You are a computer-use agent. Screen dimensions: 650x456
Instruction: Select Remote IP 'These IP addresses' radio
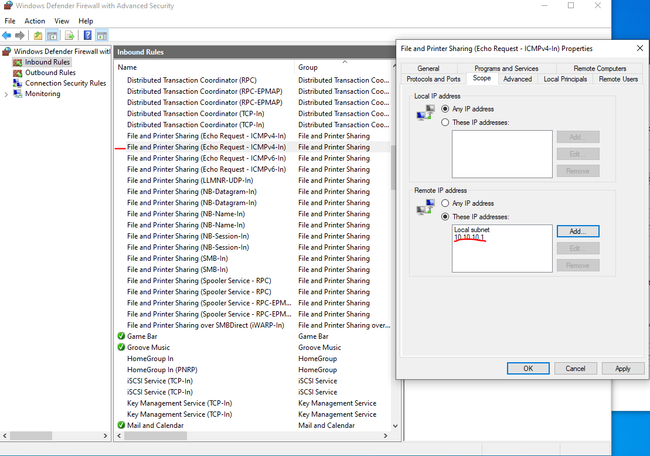(445, 216)
